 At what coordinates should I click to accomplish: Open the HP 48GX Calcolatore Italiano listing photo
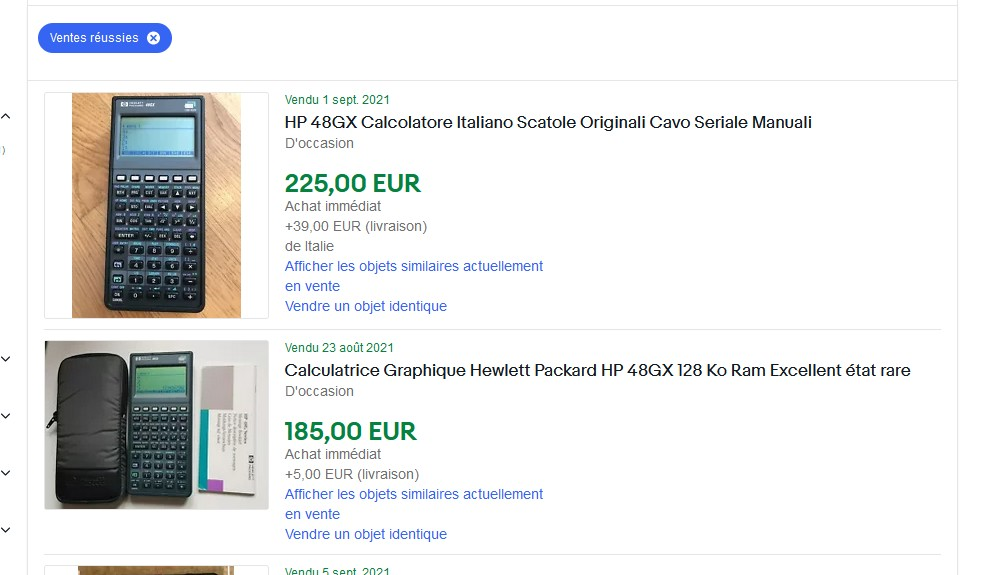(156, 205)
